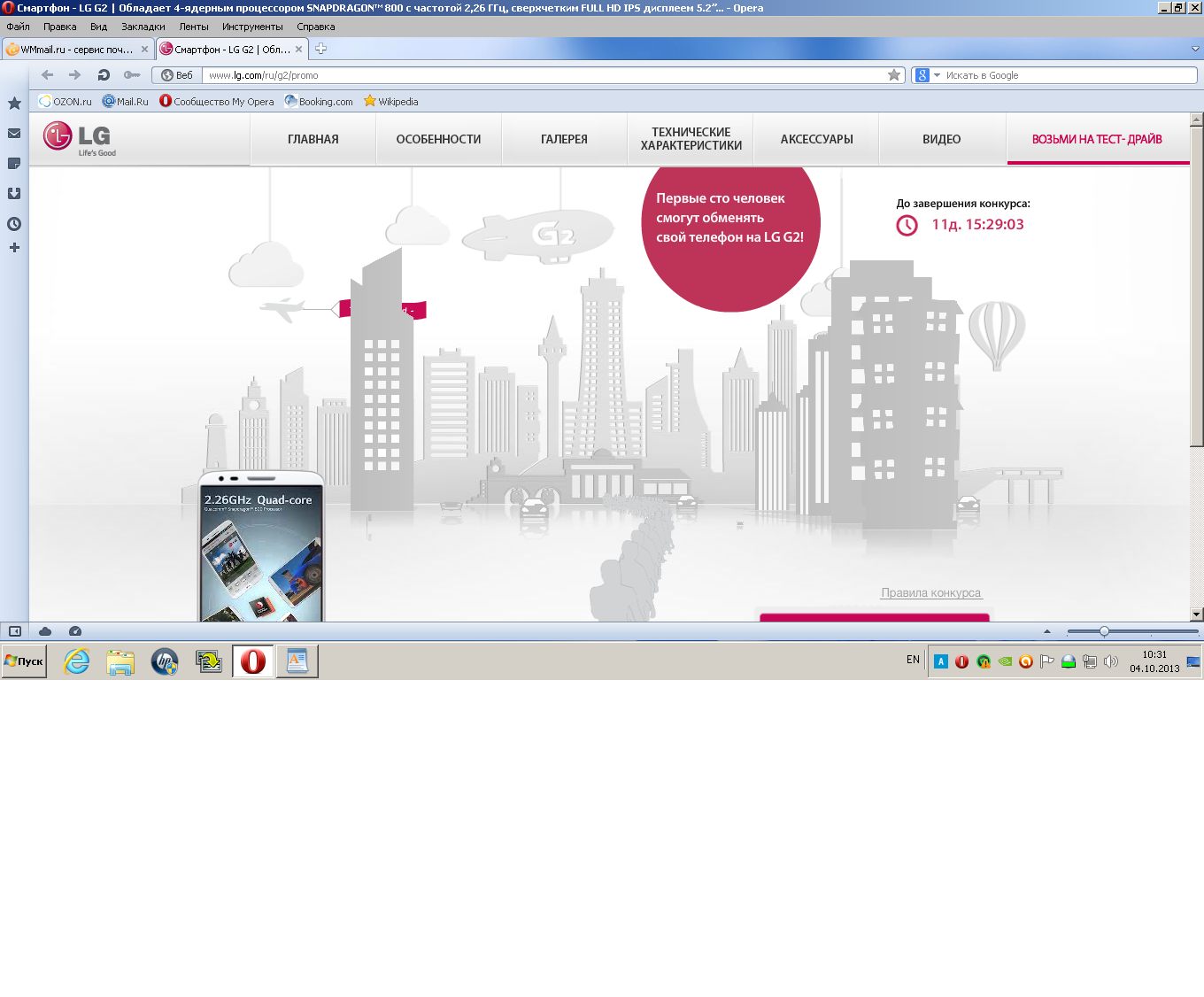The width and height of the screenshot is (1204, 997).
Task: Open the Справка menu
Action: pyautogui.click(x=316, y=27)
